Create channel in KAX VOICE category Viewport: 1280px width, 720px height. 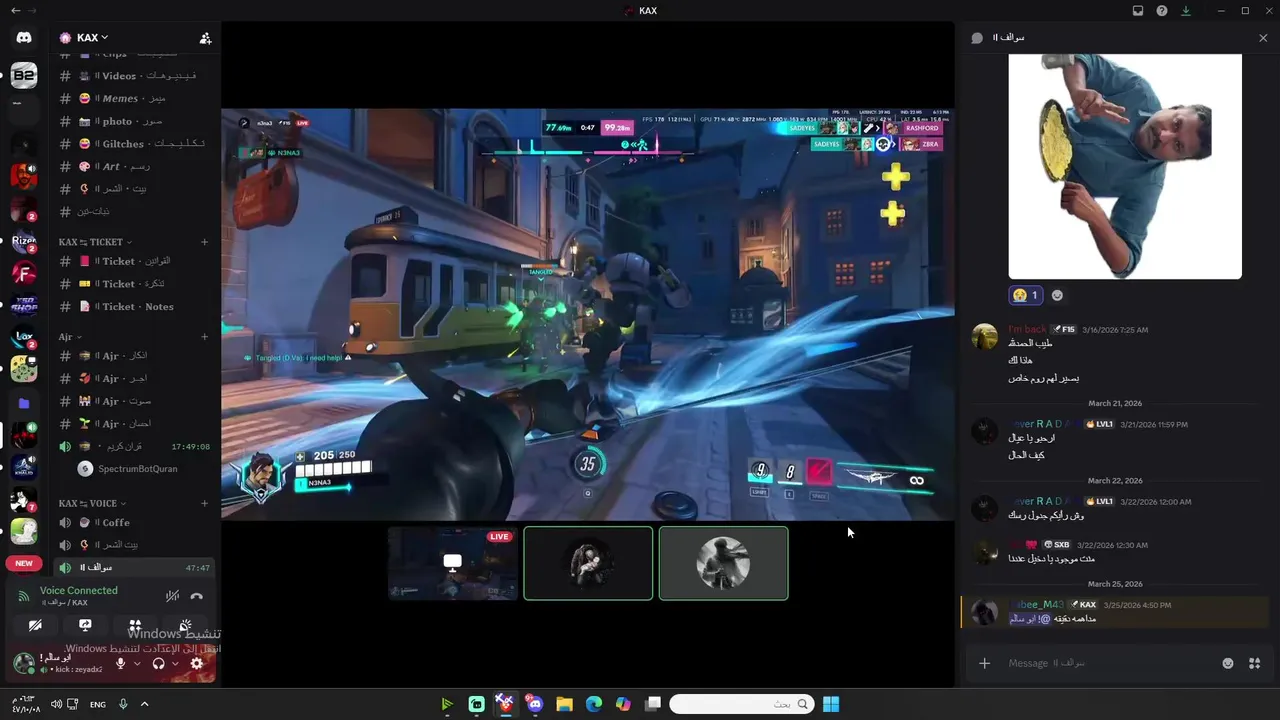click(205, 504)
